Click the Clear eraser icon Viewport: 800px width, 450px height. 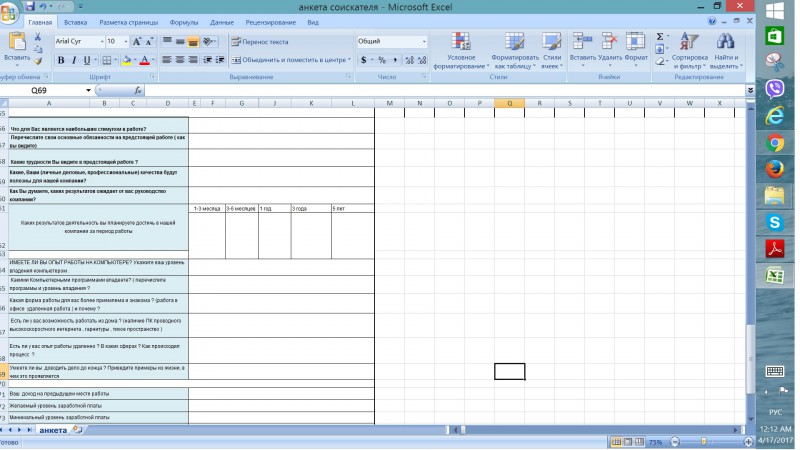pyautogui.click(x=660, y=61)
